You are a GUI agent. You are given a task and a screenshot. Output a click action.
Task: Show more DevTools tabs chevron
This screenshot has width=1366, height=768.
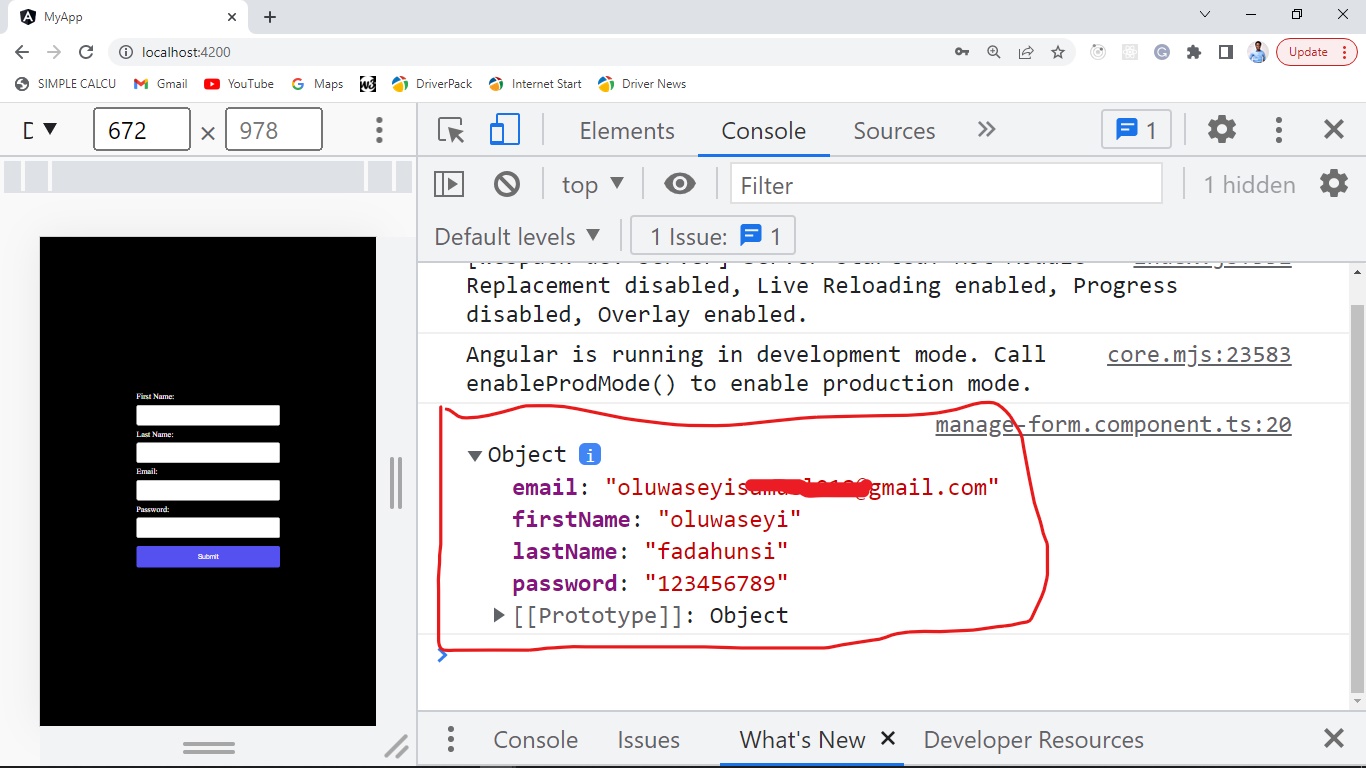coord(987,130)
